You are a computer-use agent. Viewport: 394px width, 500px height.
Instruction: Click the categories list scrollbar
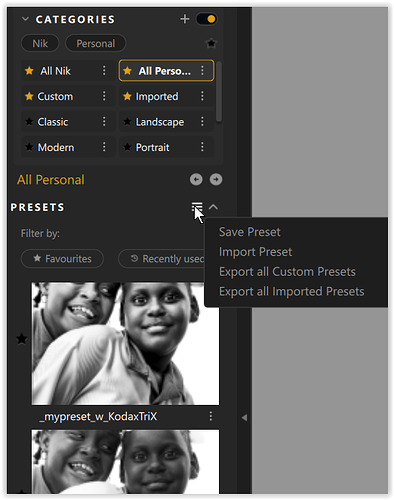pyautogui.click(x=219, y=91)
